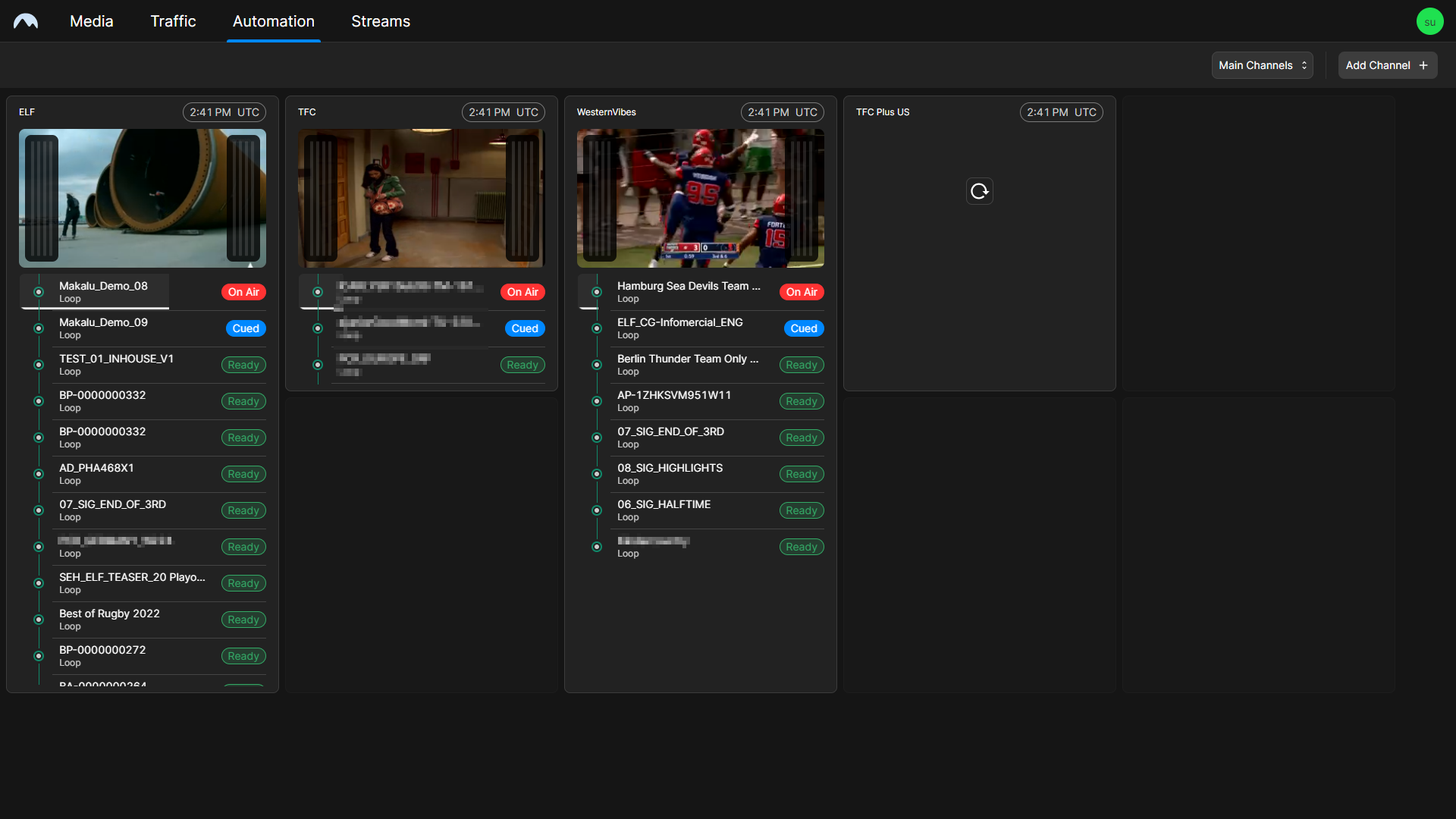
Task: Click Cued badge on WesternVibes channel
Action: (802, 328)
